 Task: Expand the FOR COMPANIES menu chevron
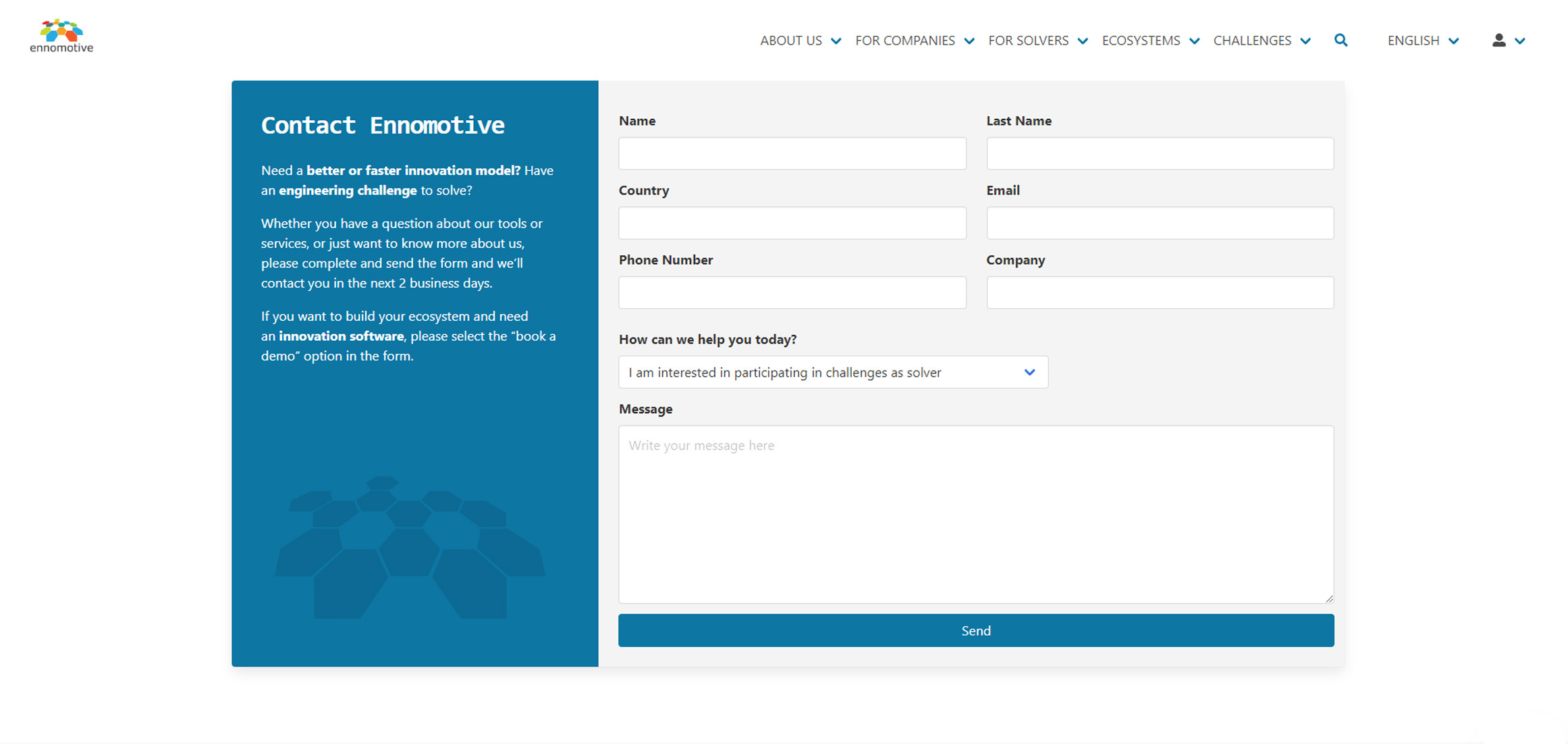click(x=970, y=41)
